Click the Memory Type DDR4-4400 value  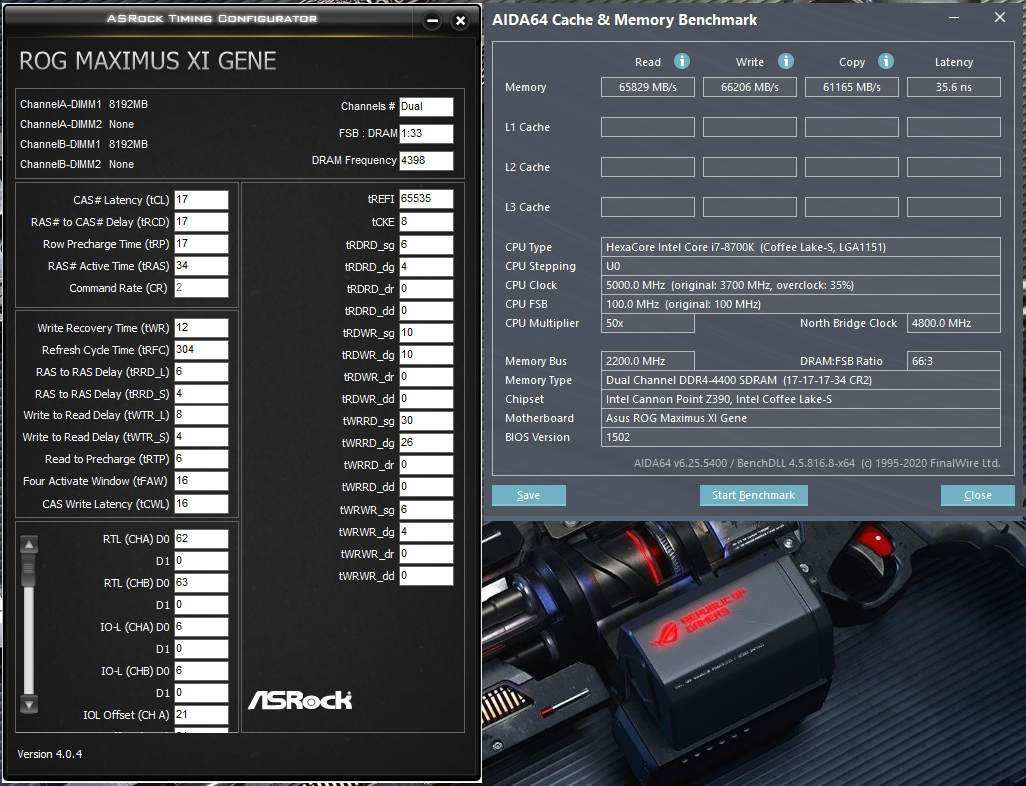801,380
